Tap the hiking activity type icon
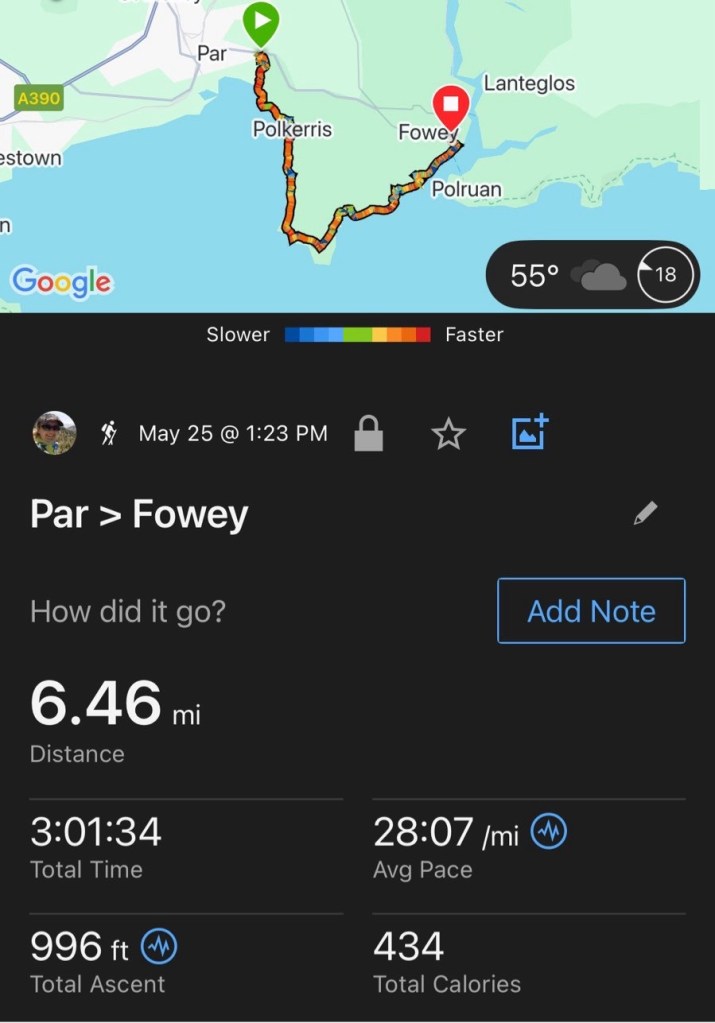 (109, 434)
